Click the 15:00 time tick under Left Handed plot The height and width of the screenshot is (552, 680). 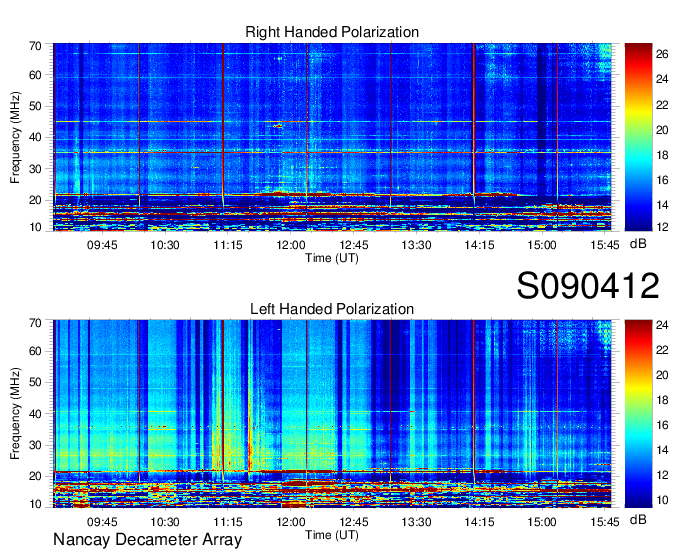pyautogui.click(x=542, y=522)
